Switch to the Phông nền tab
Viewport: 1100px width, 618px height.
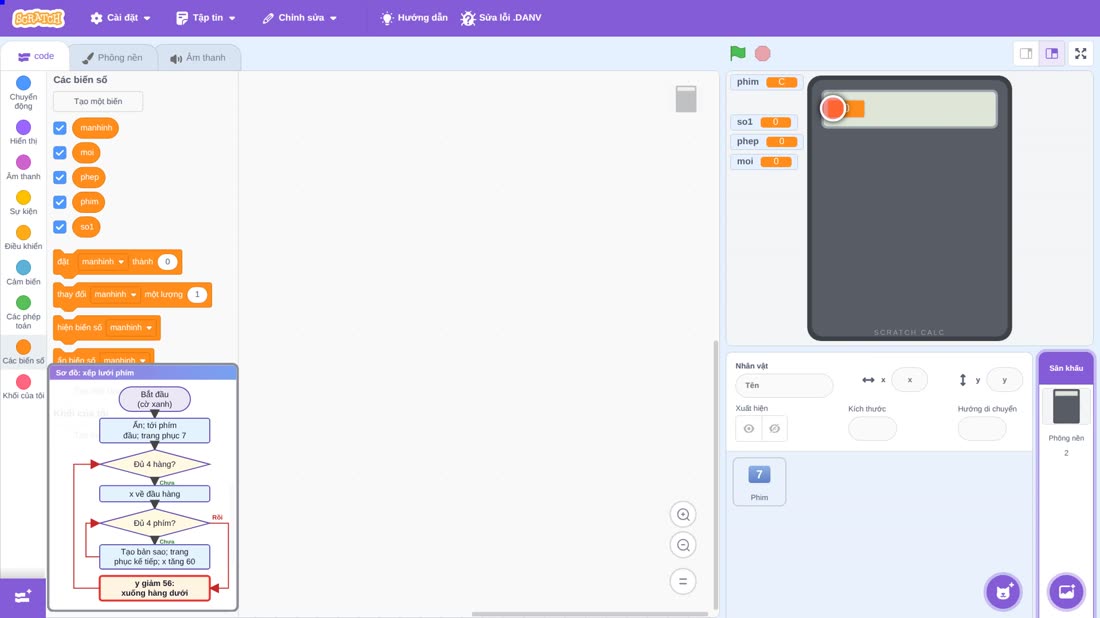pos(112,58)
